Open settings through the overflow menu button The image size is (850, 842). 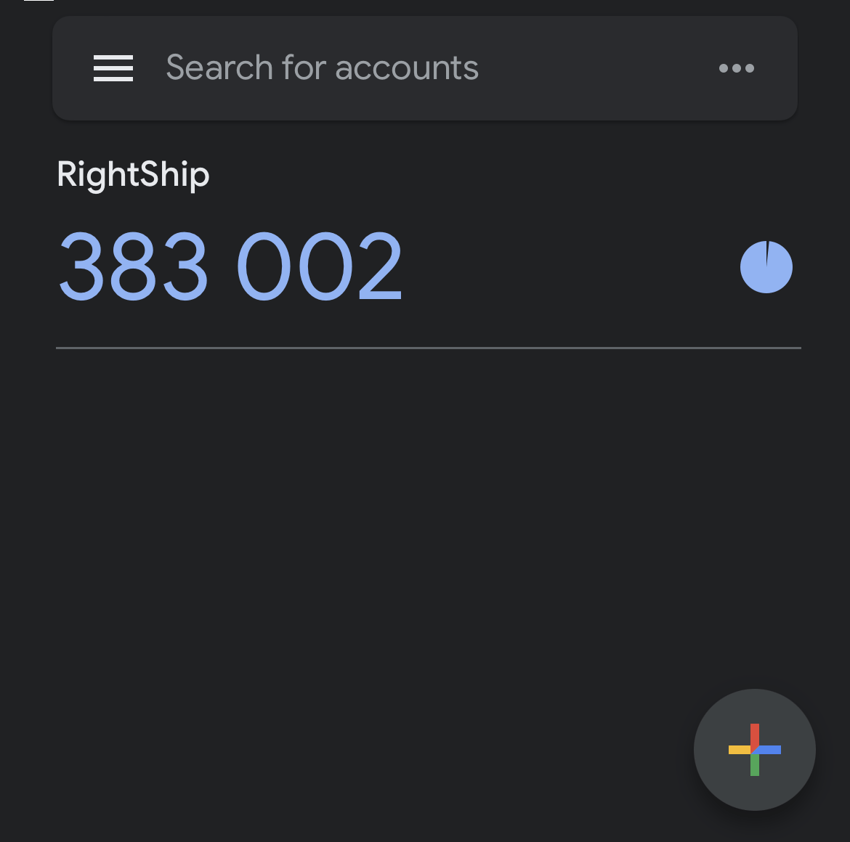(x=737, y=68)
